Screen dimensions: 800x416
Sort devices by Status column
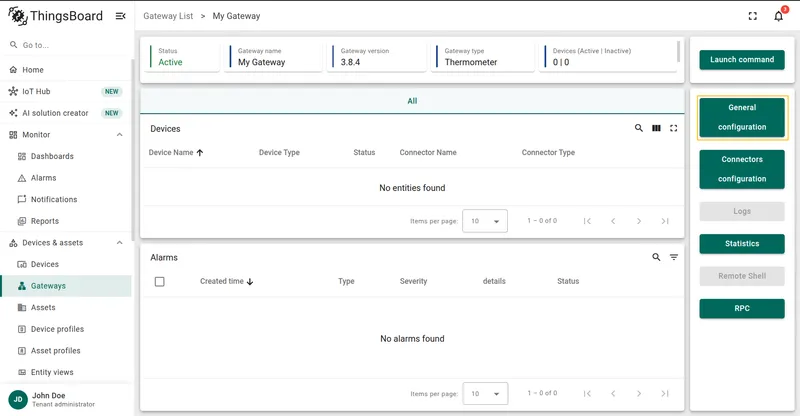(364, 153)
